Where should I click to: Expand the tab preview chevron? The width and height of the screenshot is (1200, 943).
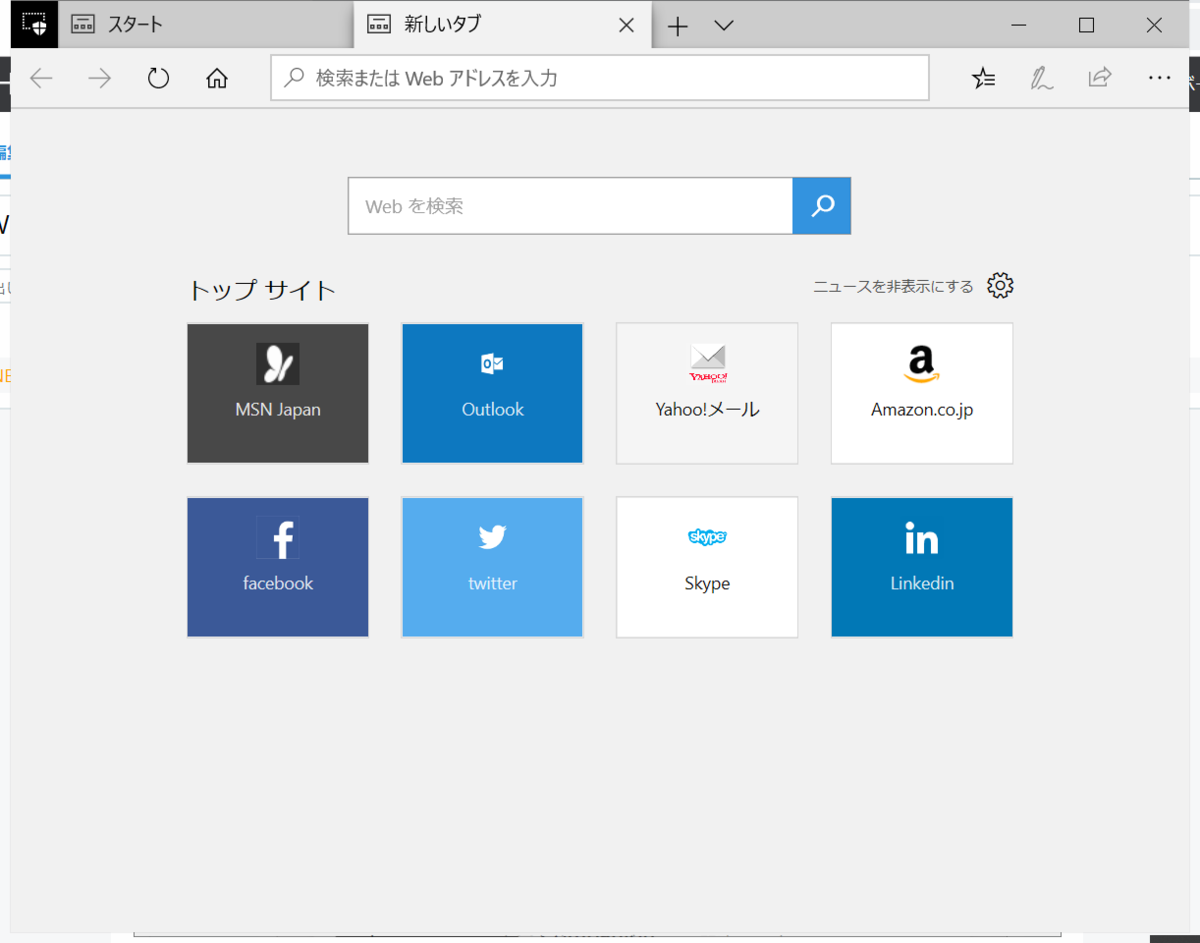point(725,26)
